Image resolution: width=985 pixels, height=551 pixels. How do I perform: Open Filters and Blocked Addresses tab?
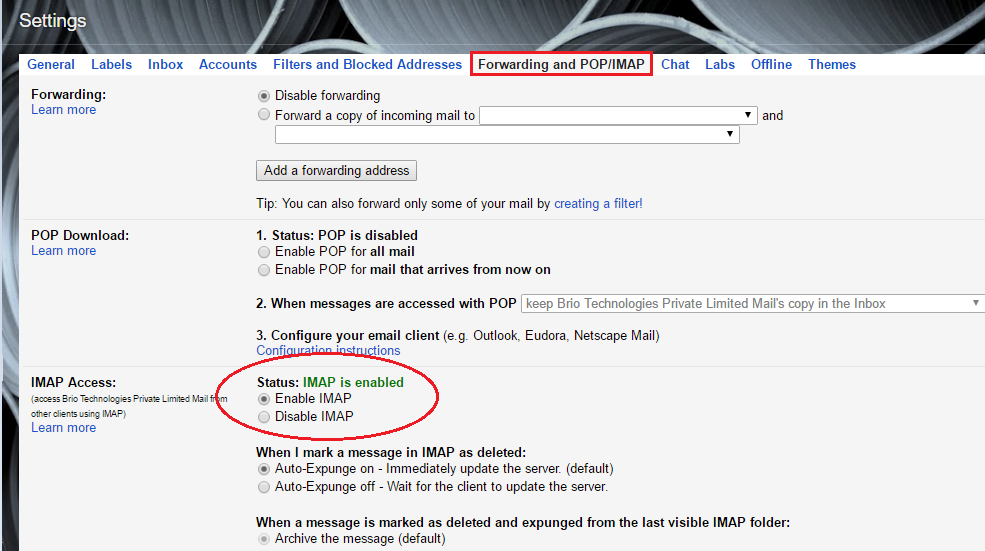click(367, 64)
